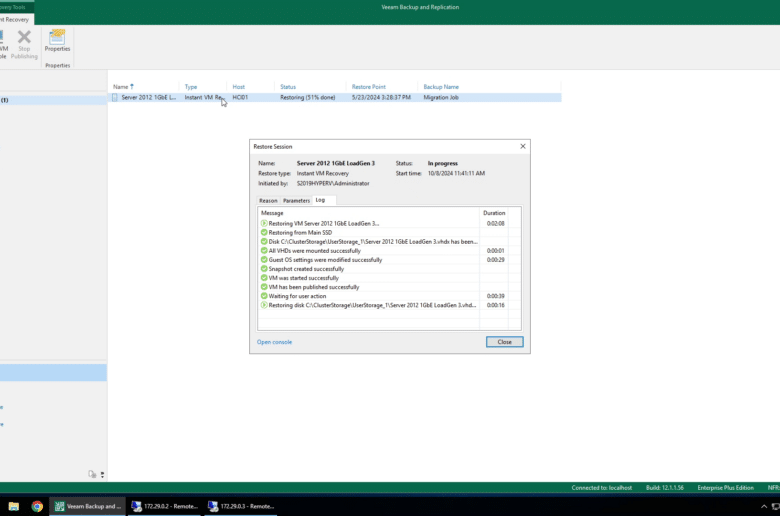Sort by the Host column header
780x516 pixels.
(x=251, y=87)
